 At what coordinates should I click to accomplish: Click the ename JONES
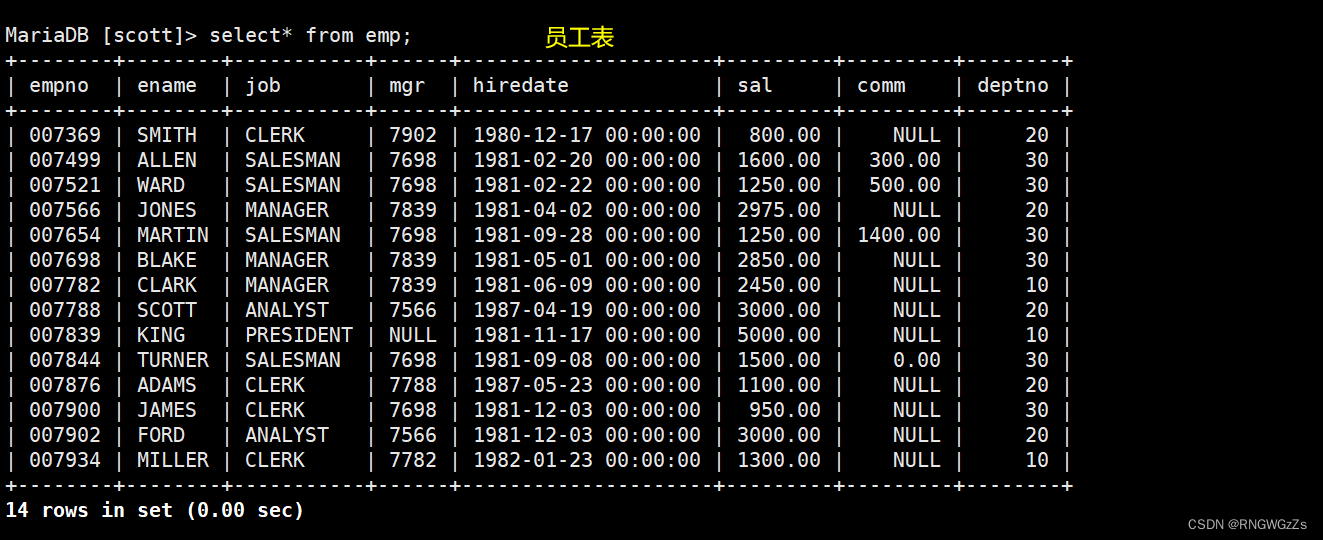167,210
